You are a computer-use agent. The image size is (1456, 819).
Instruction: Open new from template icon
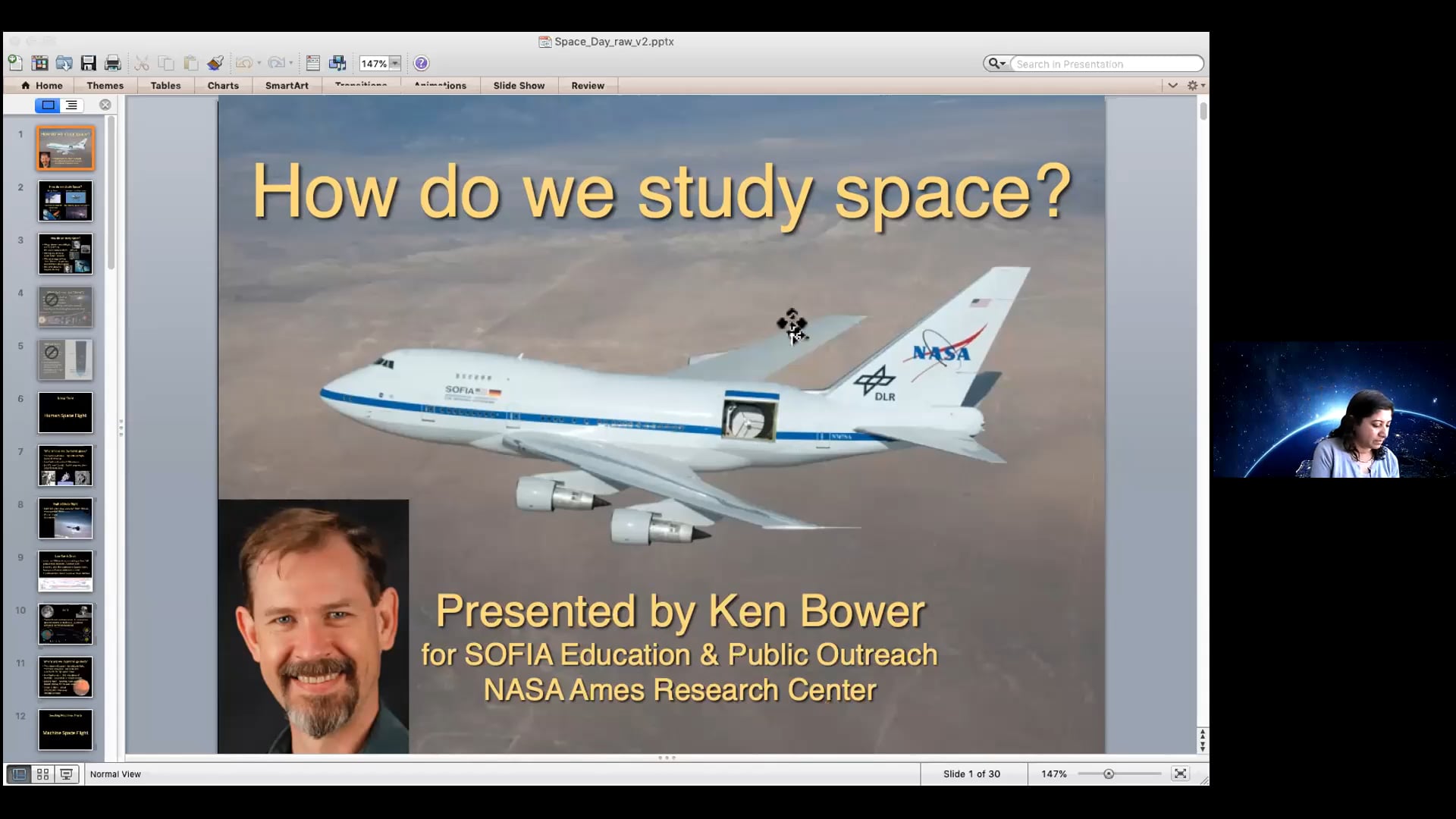click(39, 63)
